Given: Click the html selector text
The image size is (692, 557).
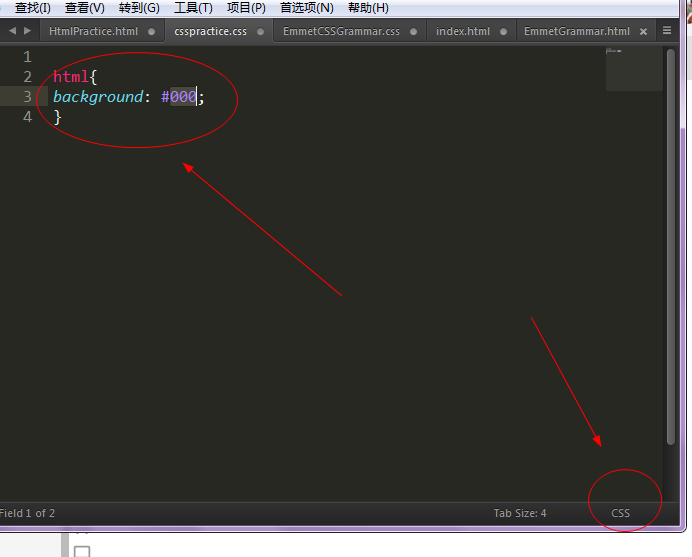Looking at the screenshot, I should (71, 77).
